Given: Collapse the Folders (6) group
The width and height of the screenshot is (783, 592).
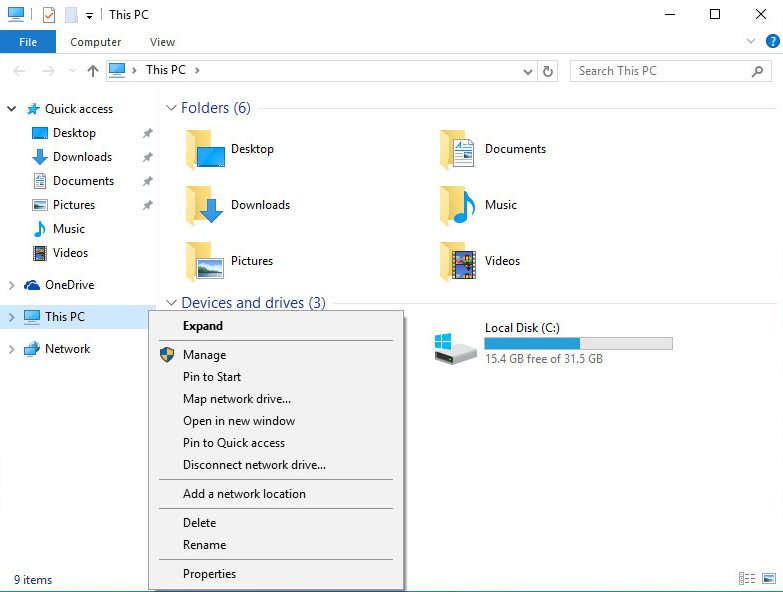Looking at the screenshot, I should pyautogui.click(x=171, y=108).
